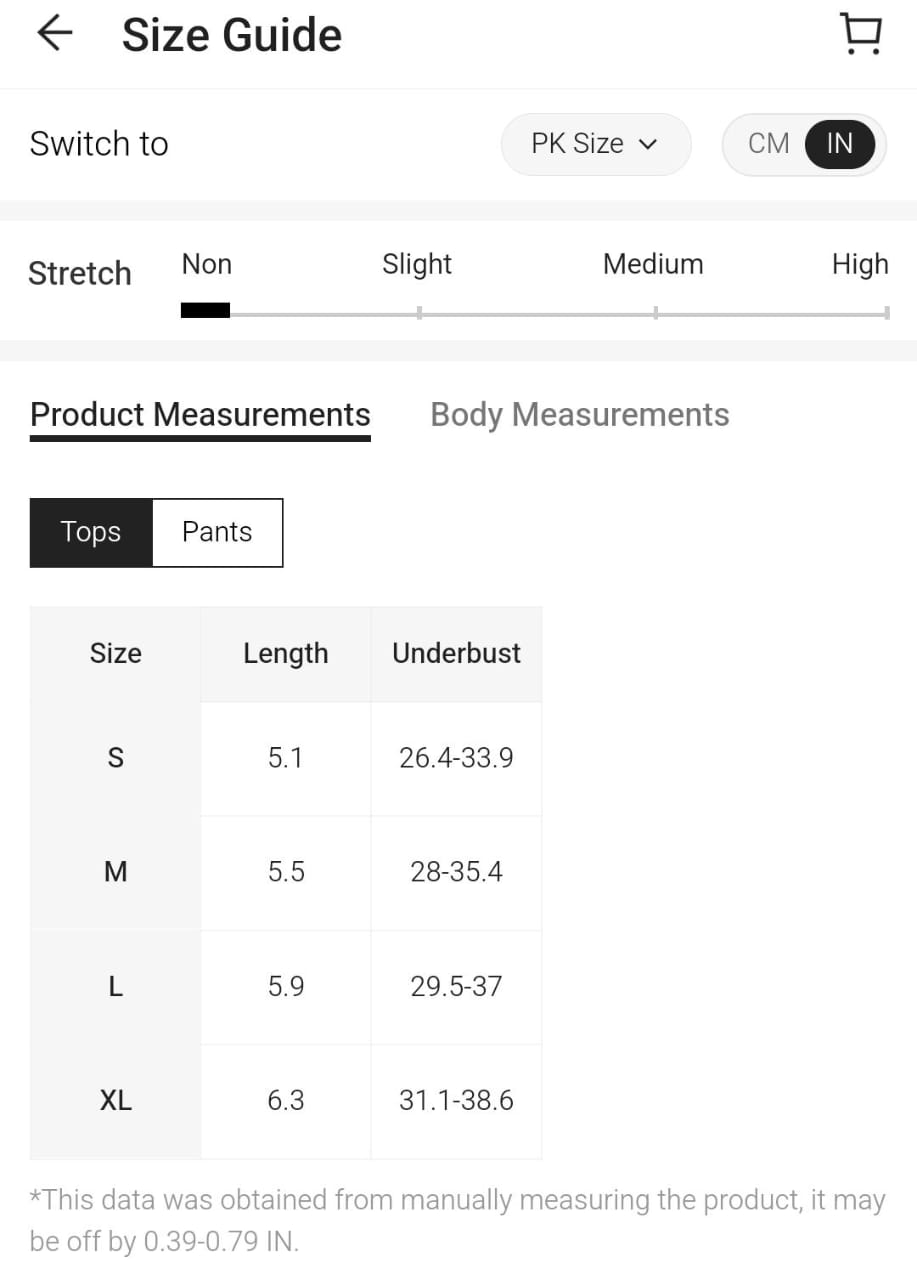Switch units to CM

pos(768,144)
